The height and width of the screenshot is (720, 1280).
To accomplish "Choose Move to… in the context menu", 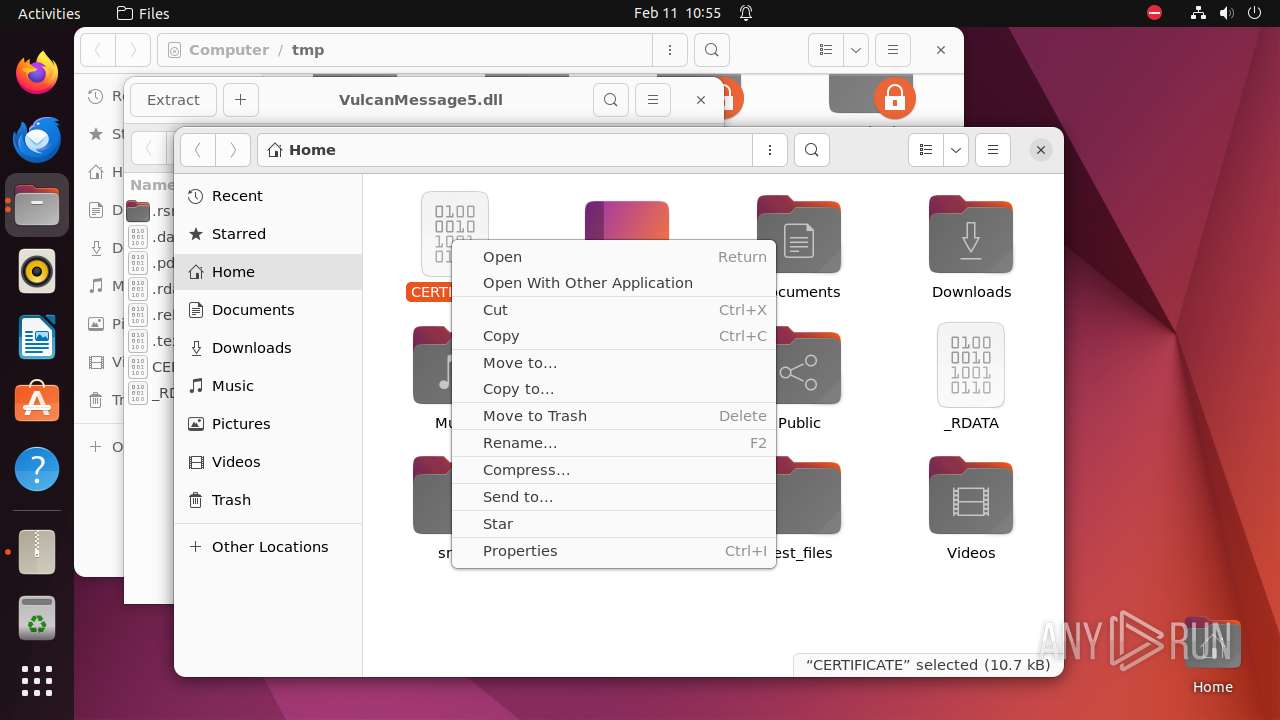I will 614,363.
